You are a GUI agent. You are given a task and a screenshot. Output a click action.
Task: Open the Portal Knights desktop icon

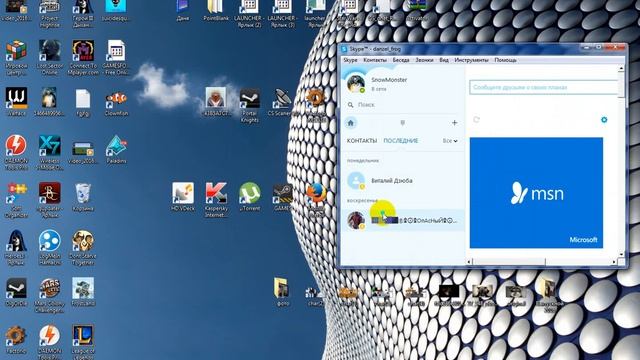pos(249,105)
